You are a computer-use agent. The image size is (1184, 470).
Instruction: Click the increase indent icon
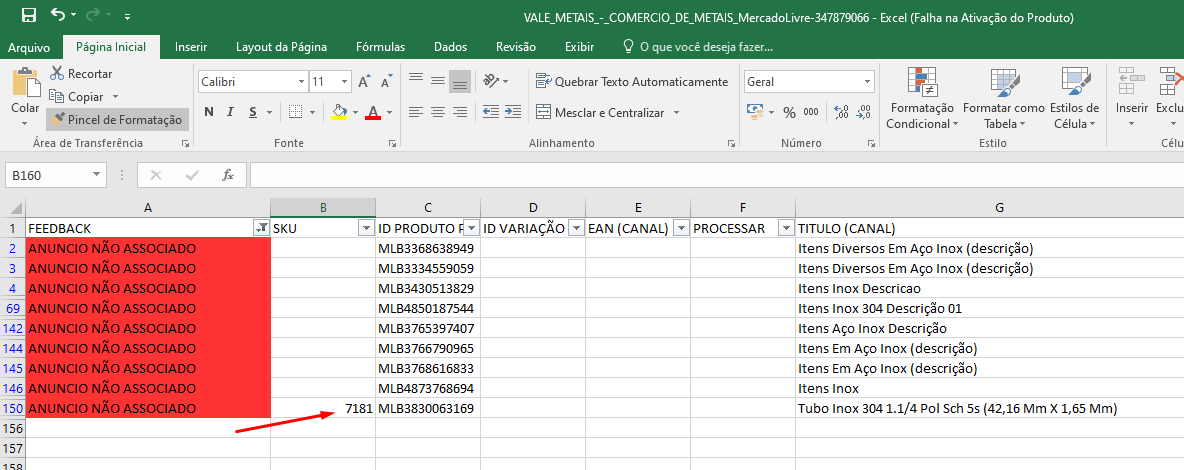514,112
